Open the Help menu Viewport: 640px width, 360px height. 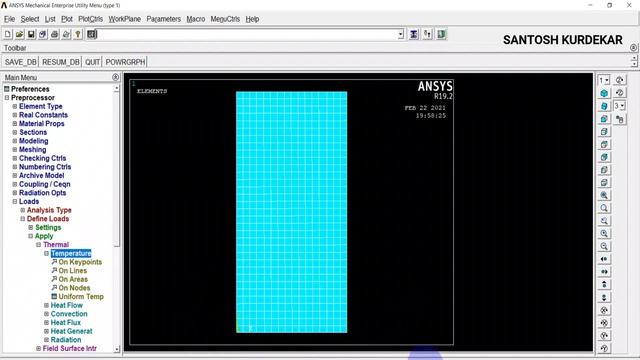coord(252,19)
